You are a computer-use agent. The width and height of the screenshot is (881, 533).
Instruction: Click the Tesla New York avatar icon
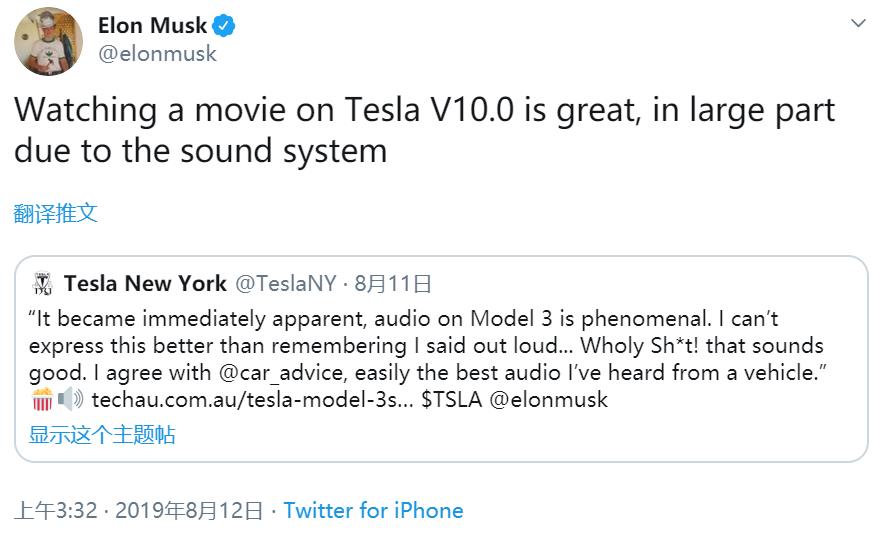pos(43,284)
